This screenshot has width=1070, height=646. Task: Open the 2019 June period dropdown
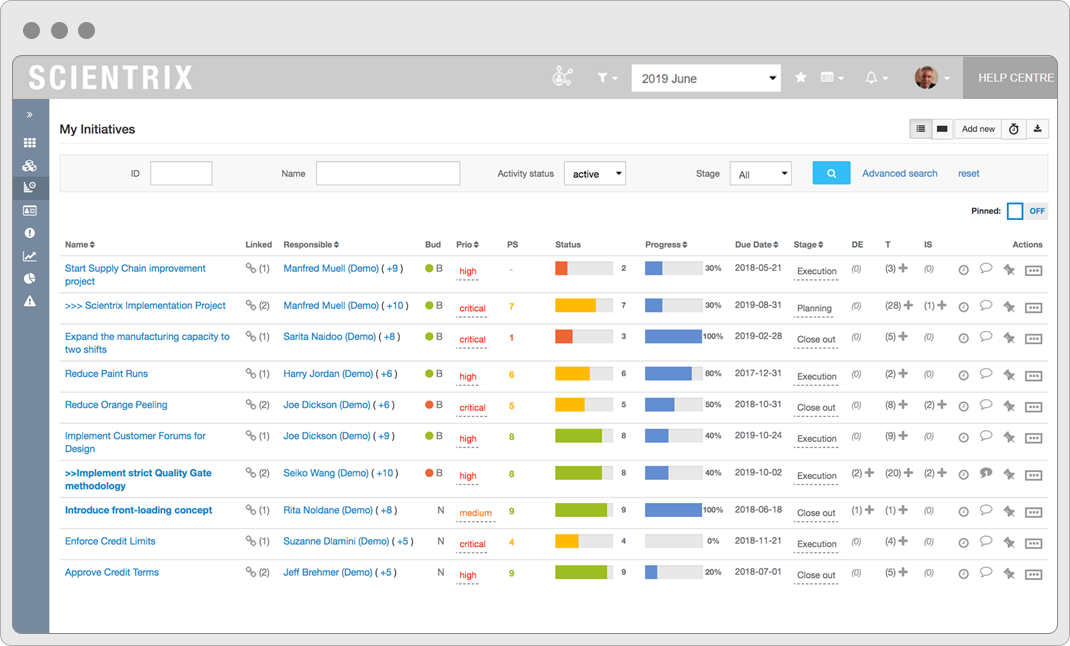click(706, 78)
